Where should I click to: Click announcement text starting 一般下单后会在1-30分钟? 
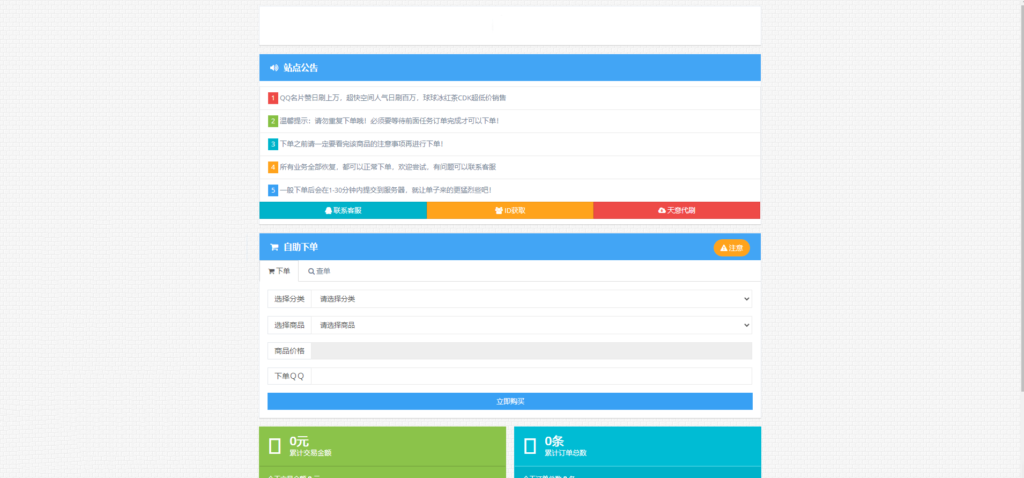point(385,190)
